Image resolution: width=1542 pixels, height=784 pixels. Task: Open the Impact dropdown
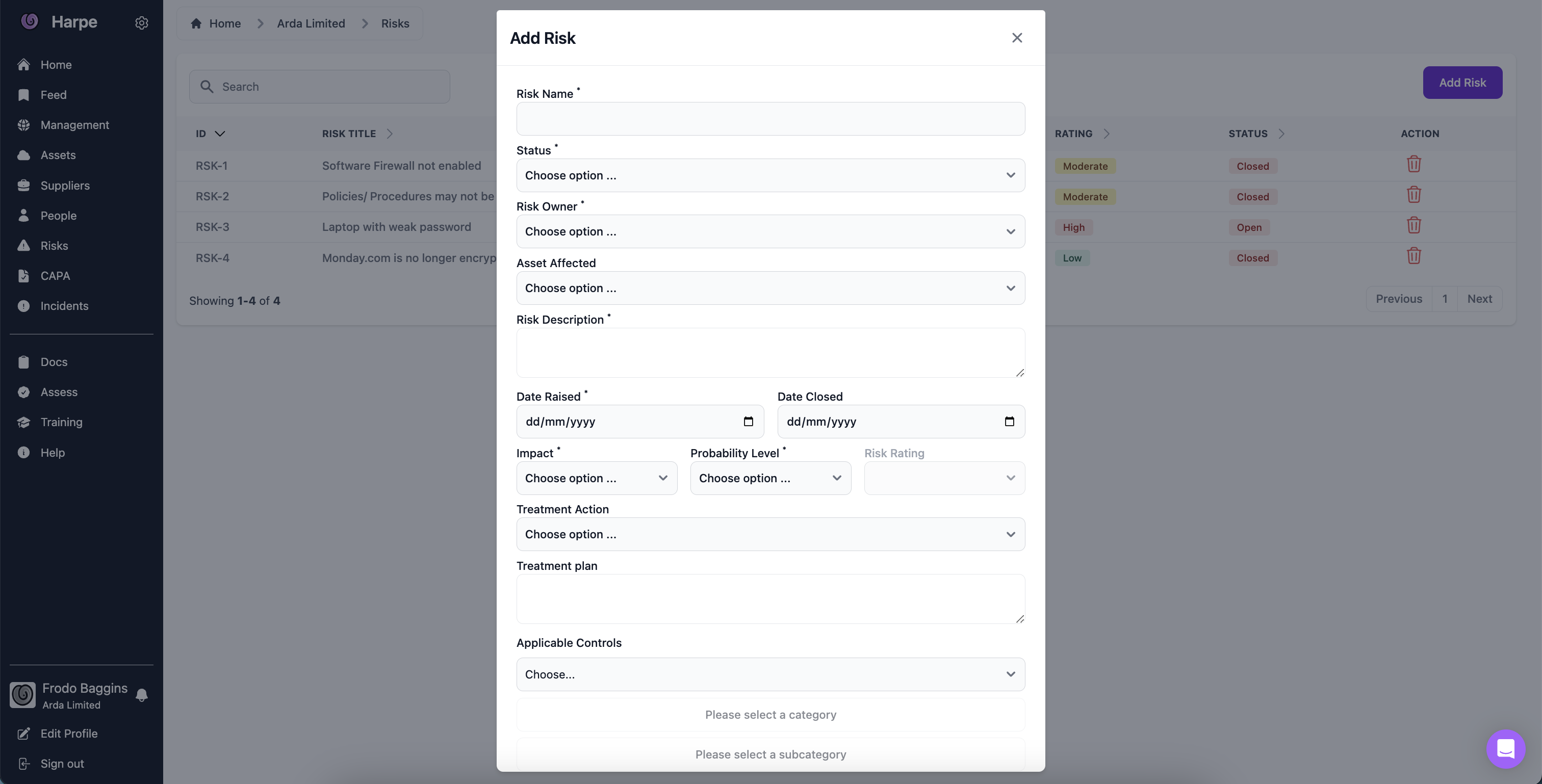596,478
